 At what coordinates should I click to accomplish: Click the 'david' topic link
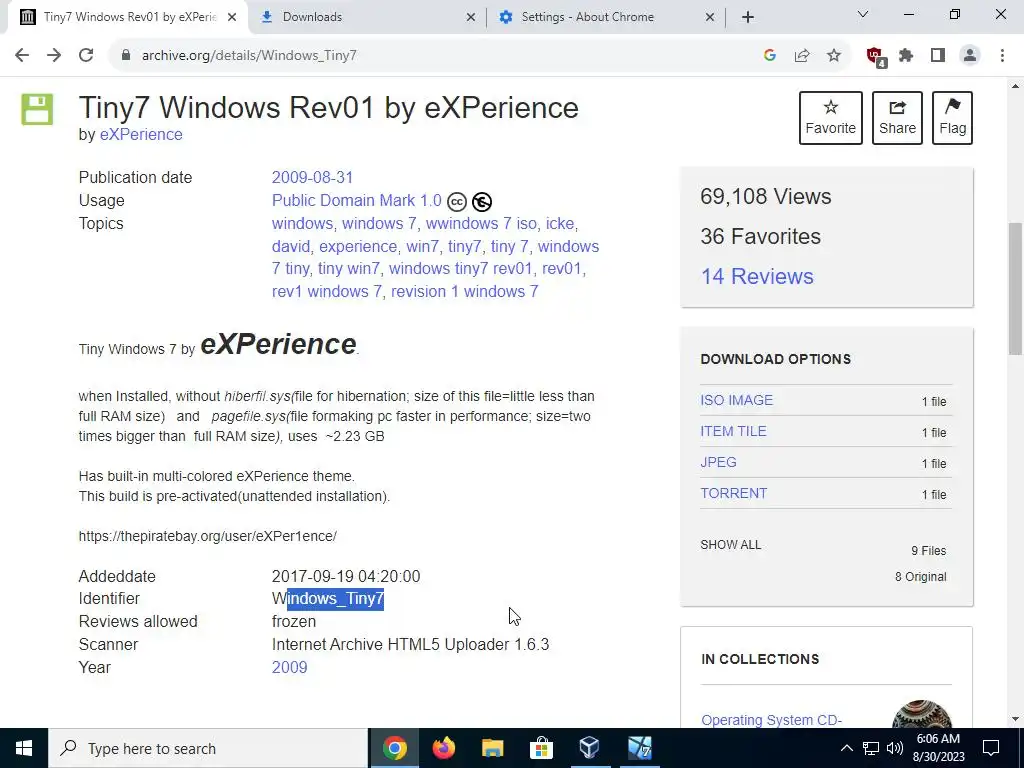click(291, 246)
